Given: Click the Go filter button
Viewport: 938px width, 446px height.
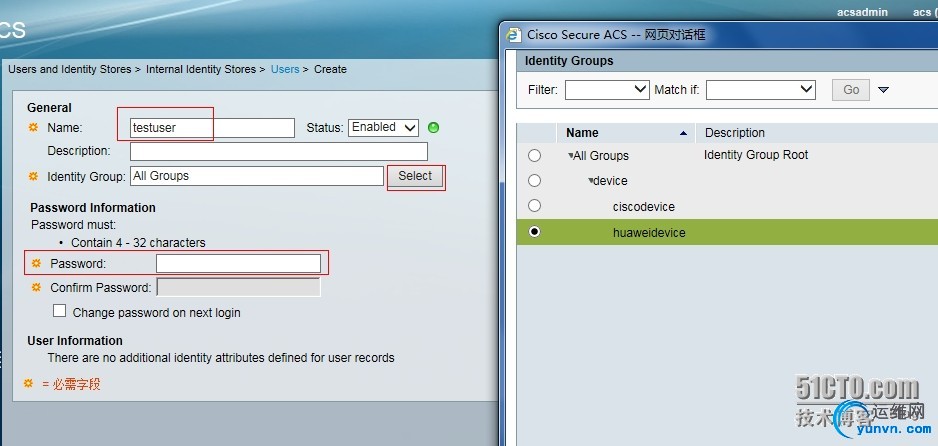Looking at the screenshot, I should click(851, 90).
